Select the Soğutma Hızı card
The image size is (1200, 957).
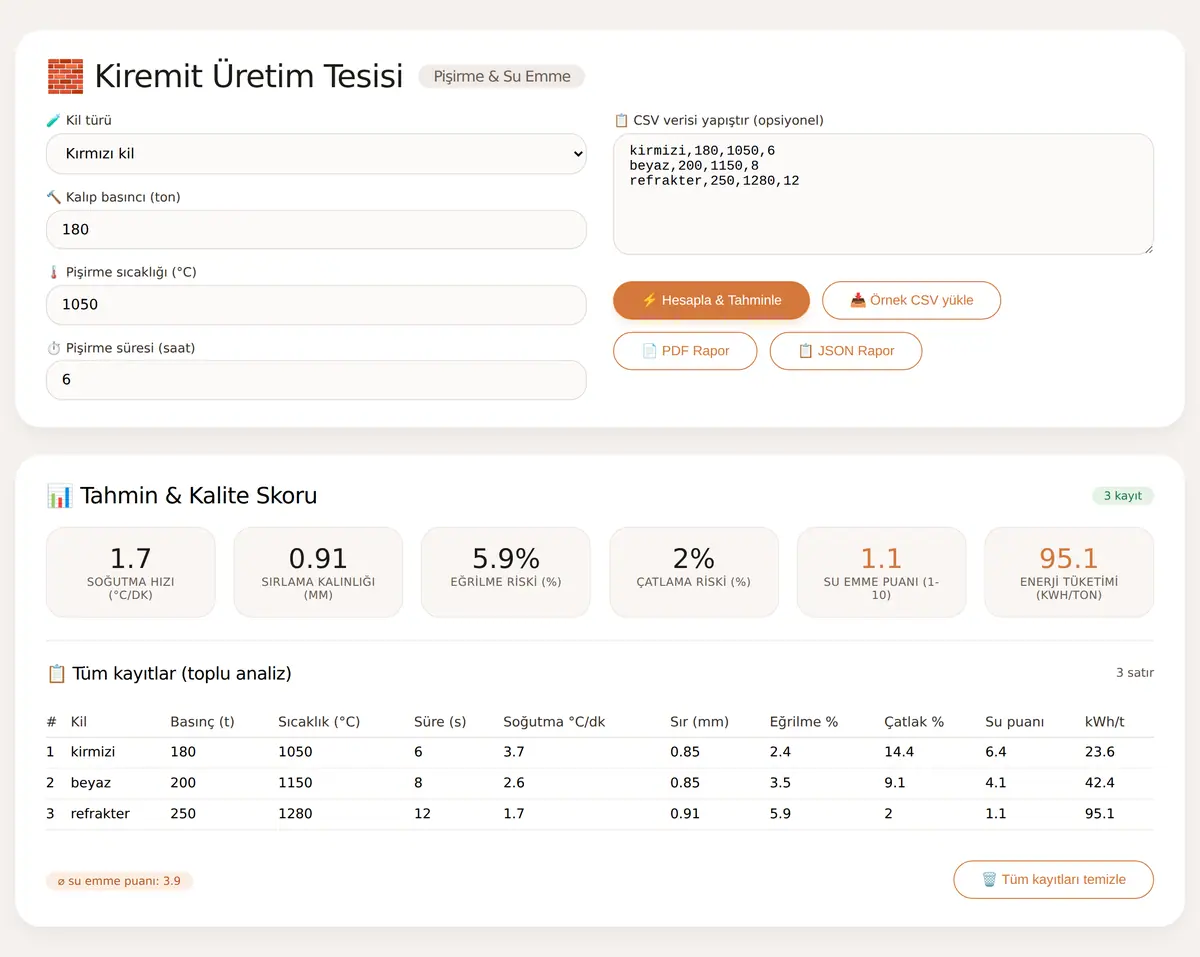point(131,572)
